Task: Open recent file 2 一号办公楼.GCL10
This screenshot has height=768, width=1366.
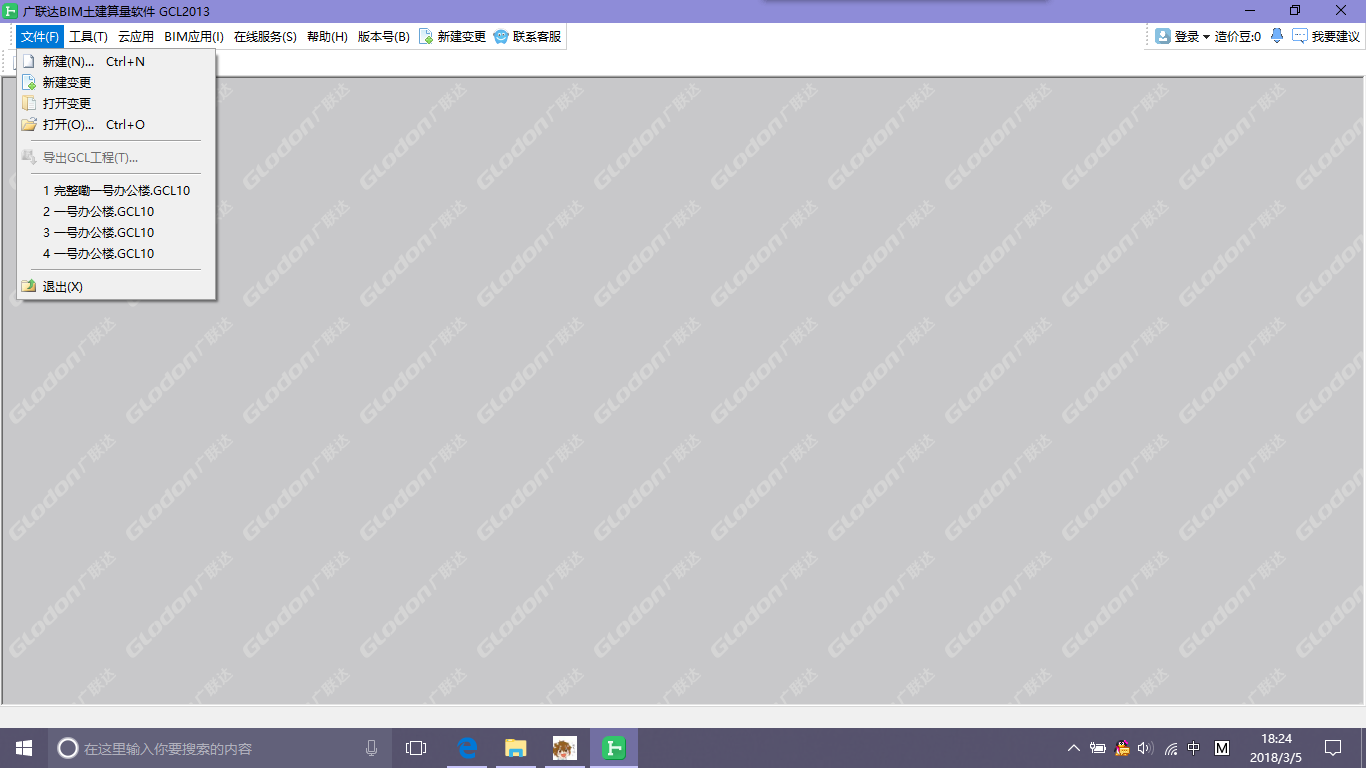Action: (116, 212)
